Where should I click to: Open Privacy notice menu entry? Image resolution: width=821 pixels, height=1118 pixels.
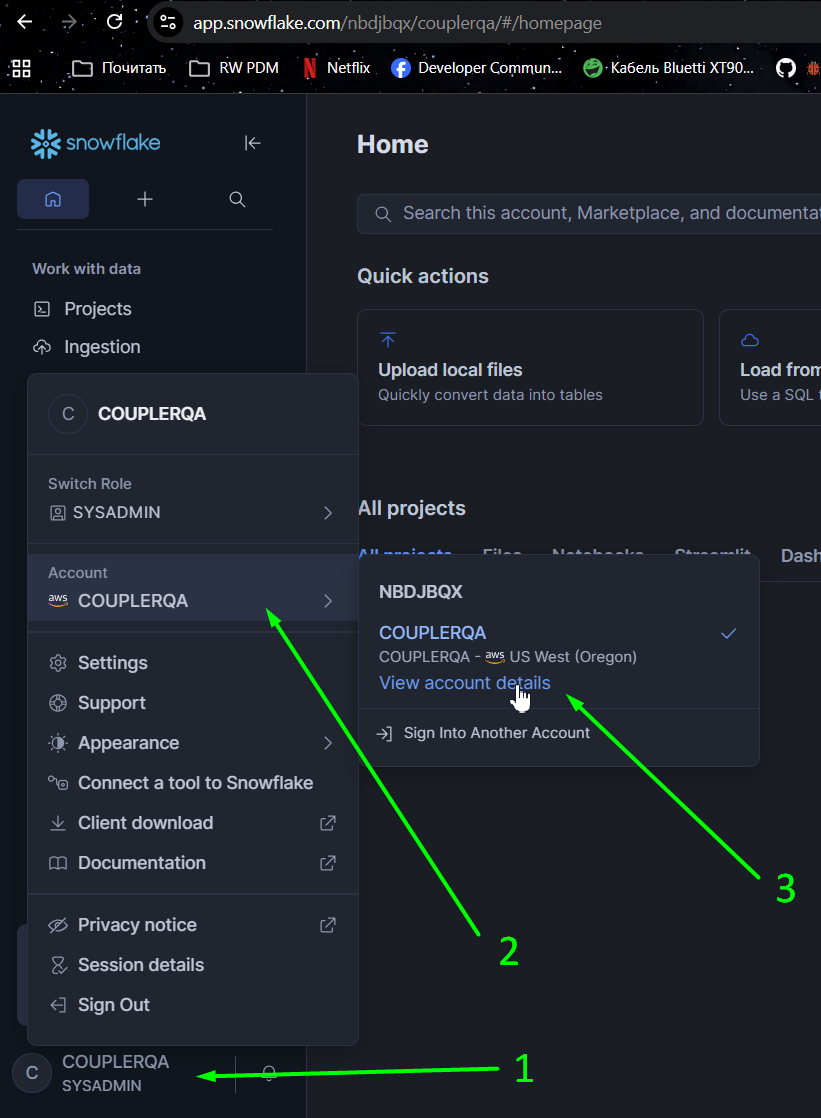click(x=193, y=925)
